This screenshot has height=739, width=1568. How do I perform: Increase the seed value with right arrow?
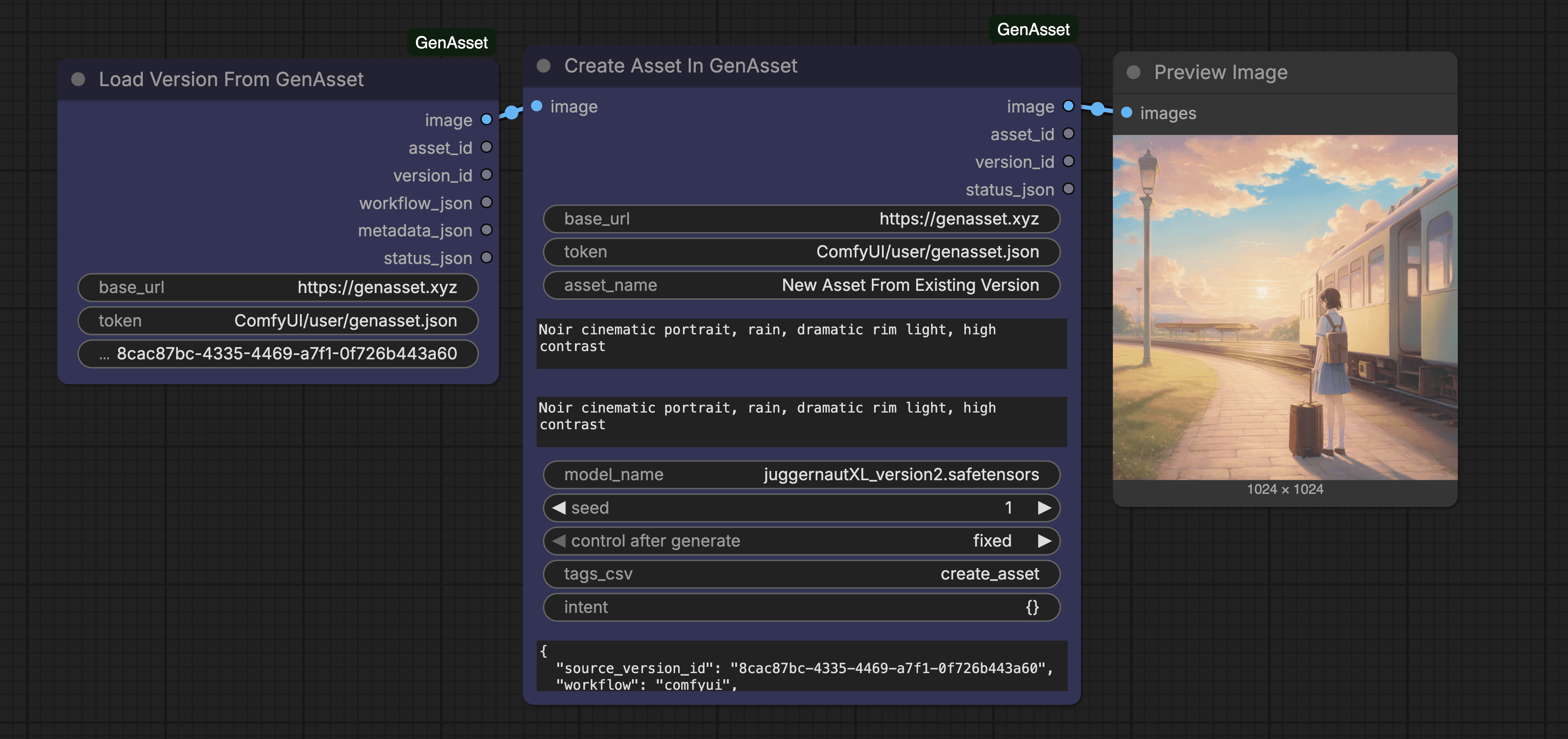point(1044,508)
